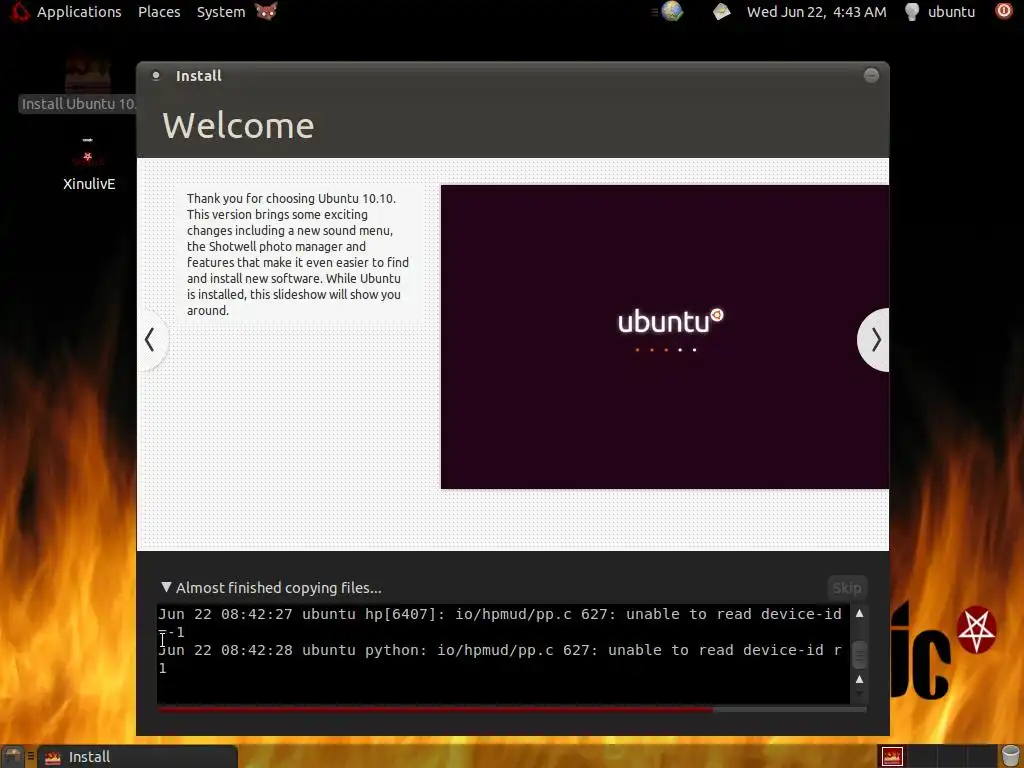Select Install Ubuntu 10.10 desktop icon

pos(78,85)
